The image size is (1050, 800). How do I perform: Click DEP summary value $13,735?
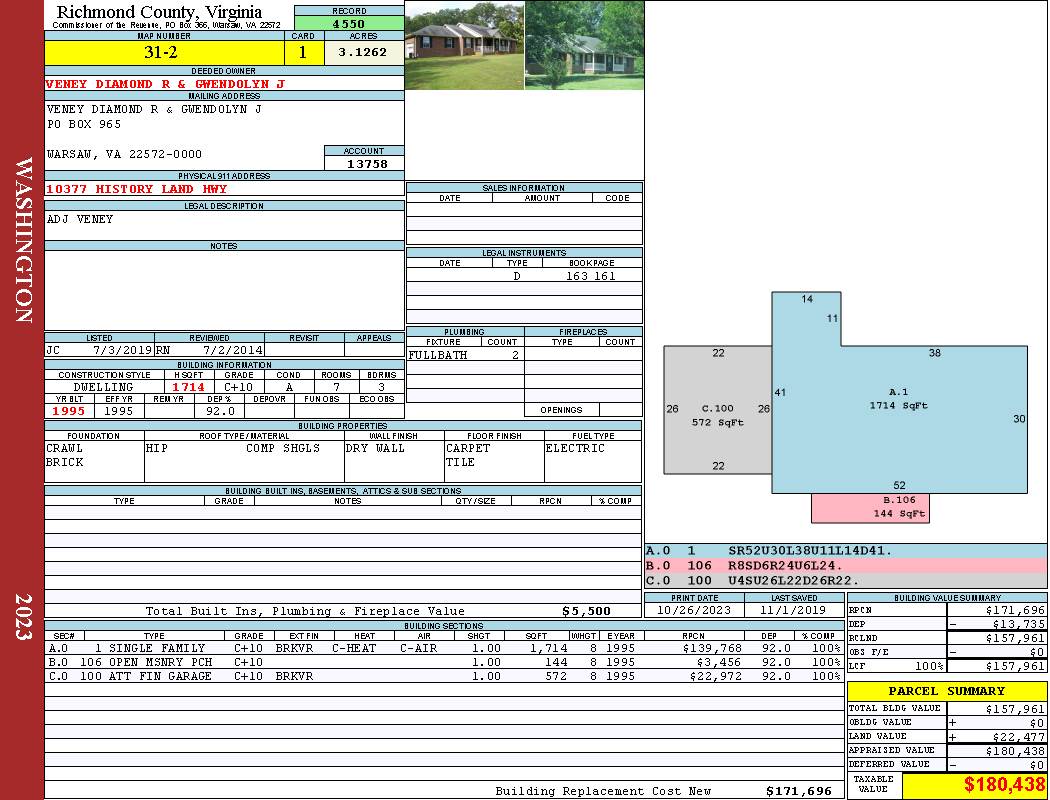[1019, 625]
